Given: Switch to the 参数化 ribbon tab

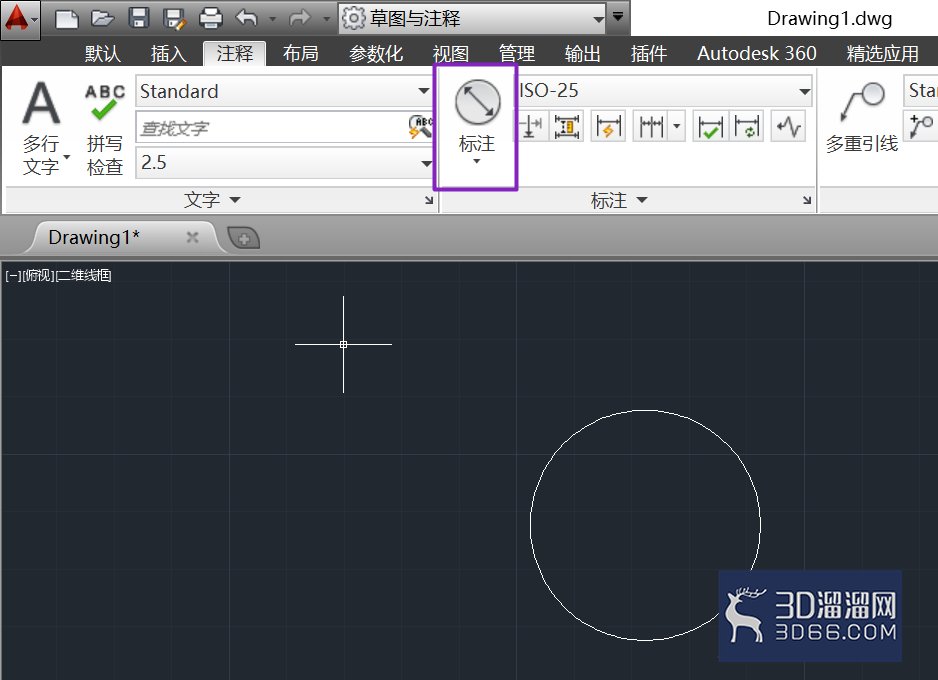Looking at the screenshot, I should coord(376,54).
